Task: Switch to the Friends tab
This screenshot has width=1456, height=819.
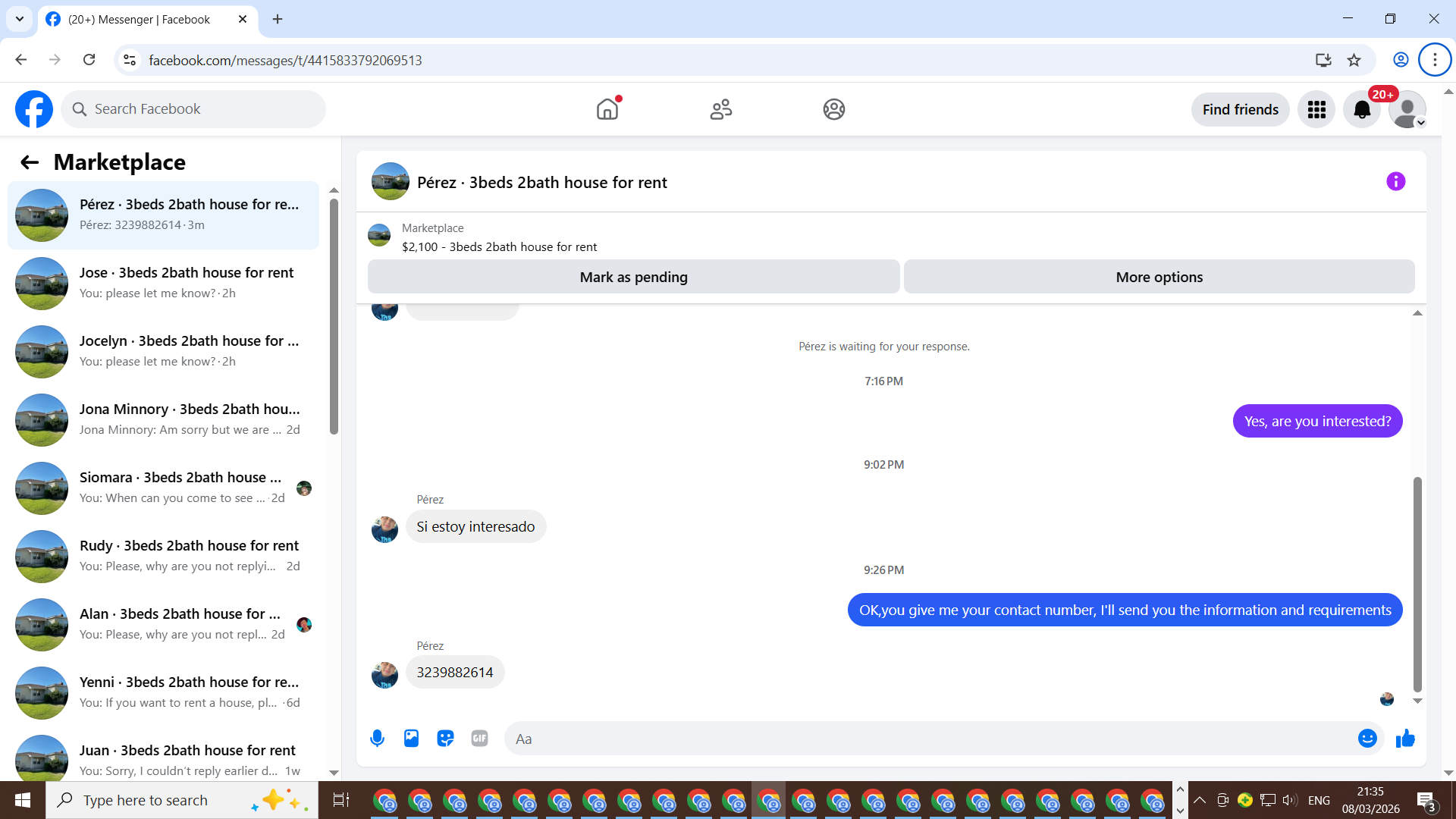Action: point(720,109)
